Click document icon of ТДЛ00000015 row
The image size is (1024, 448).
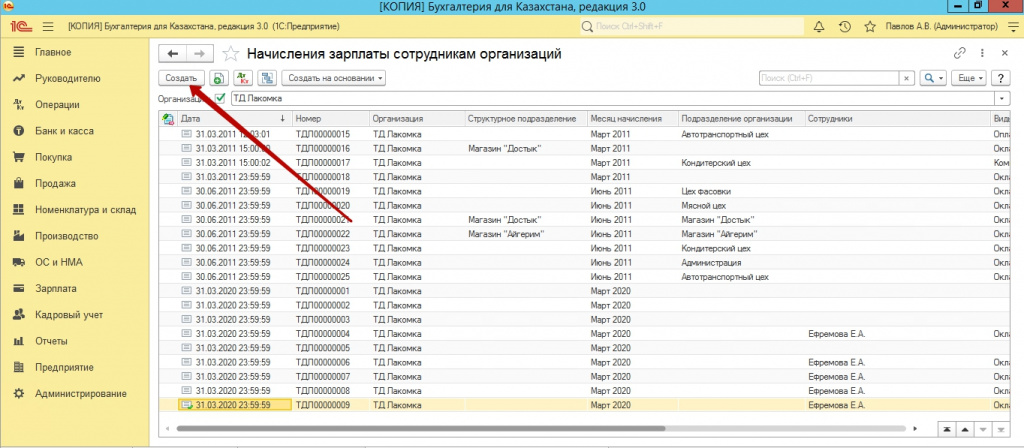coord(186,134)
